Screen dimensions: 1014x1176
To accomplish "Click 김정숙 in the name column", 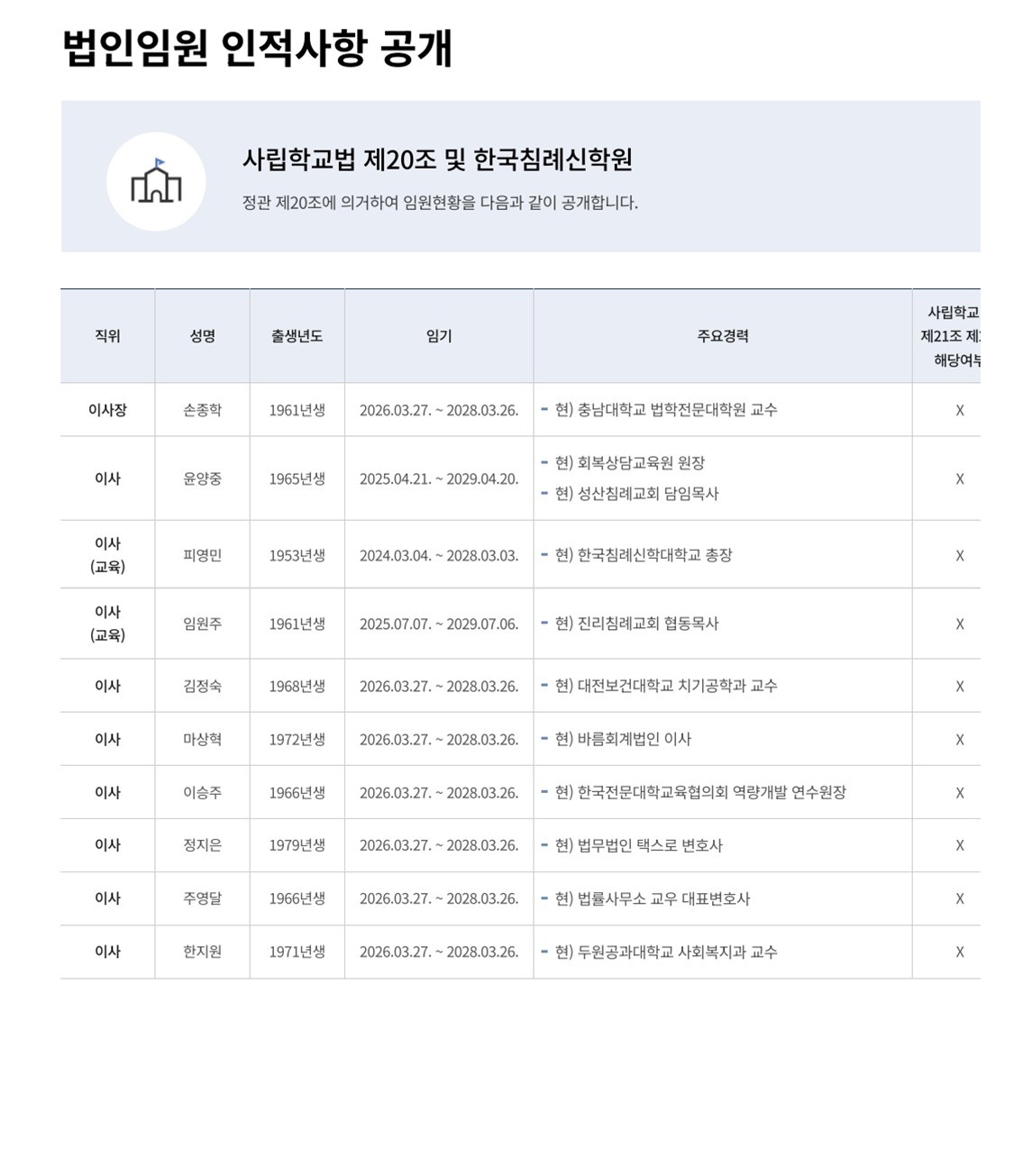I will point(202,686).
